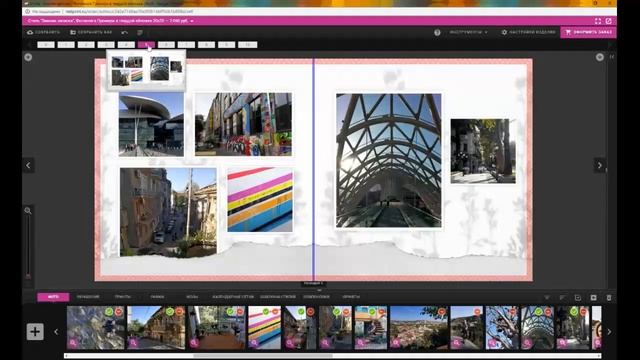Viewport: 640px width, 360px height.
Task: Select the colorful stripes photo on page
Action: pos(260,200)
